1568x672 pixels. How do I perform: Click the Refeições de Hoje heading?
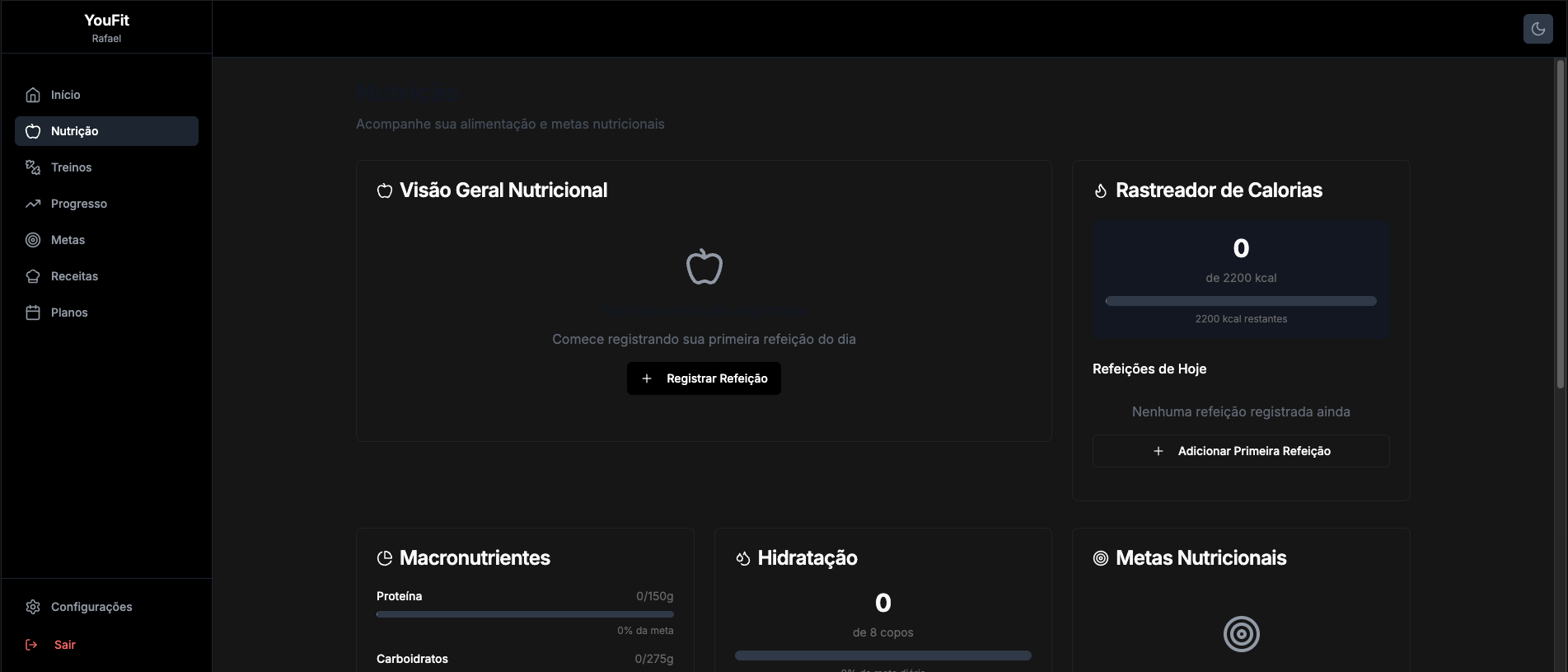pos(1149,369)
